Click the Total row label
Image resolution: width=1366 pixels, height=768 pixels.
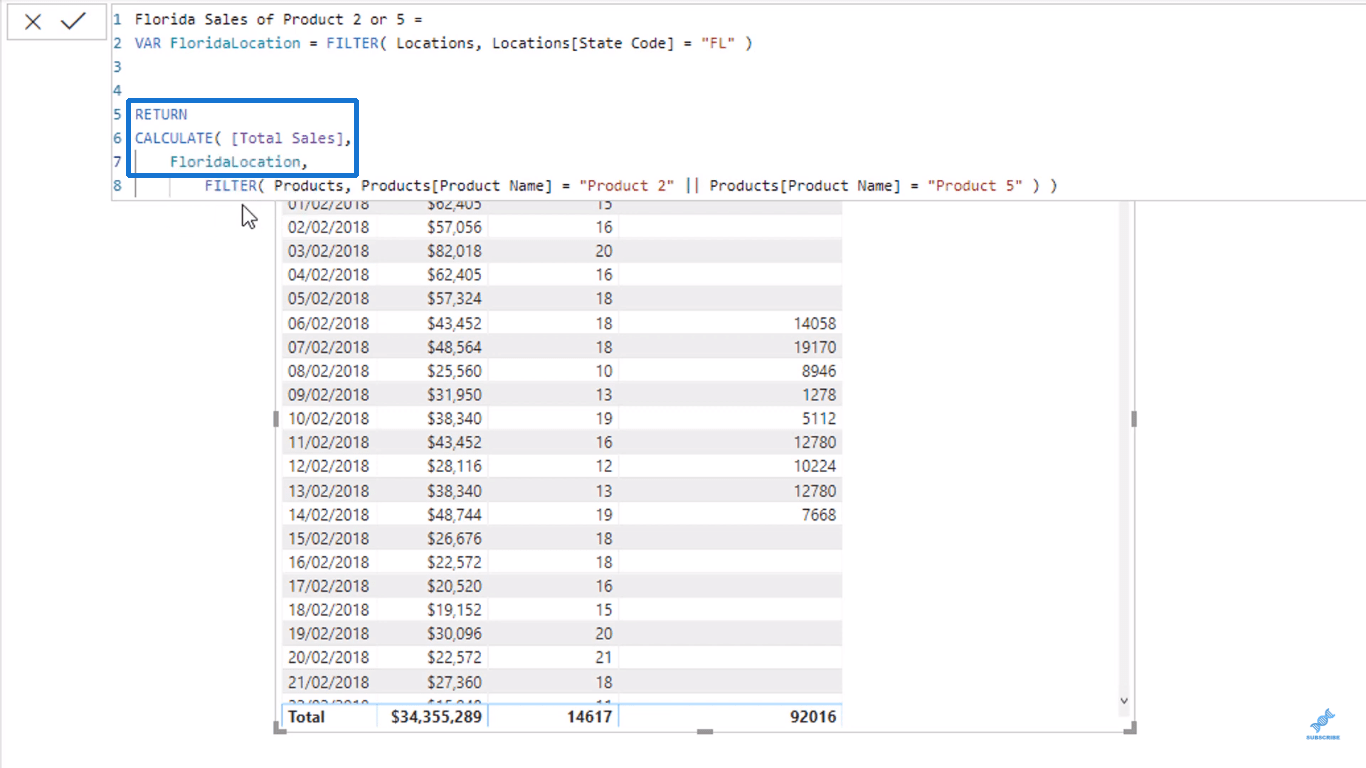306,716
